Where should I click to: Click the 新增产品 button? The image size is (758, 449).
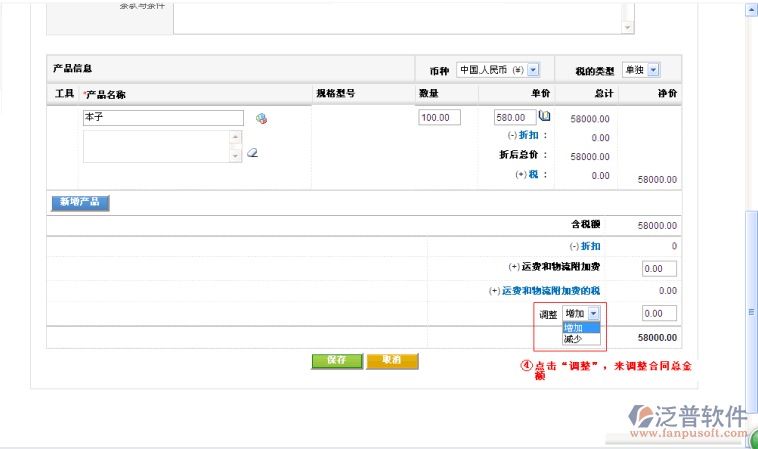pos(79,202)
